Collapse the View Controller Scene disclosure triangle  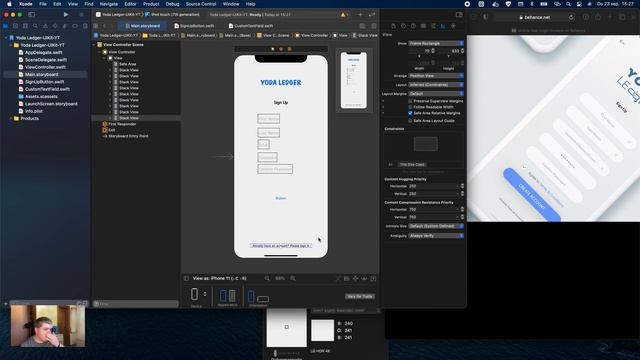pos(94,44)
